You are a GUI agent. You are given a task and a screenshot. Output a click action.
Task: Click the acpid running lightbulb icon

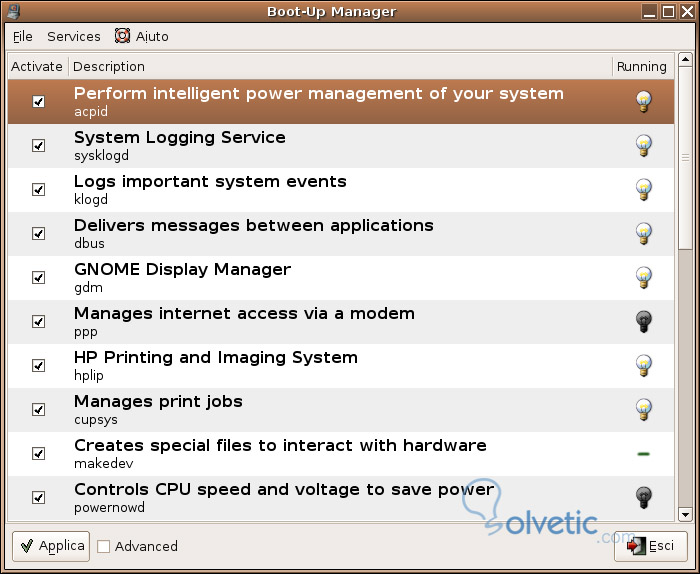[x=643, y=102]
